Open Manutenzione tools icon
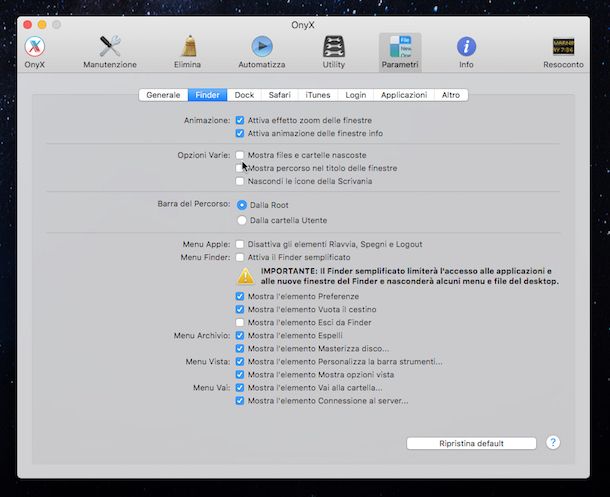Screen dimensions: 610x497 (110, 46)
